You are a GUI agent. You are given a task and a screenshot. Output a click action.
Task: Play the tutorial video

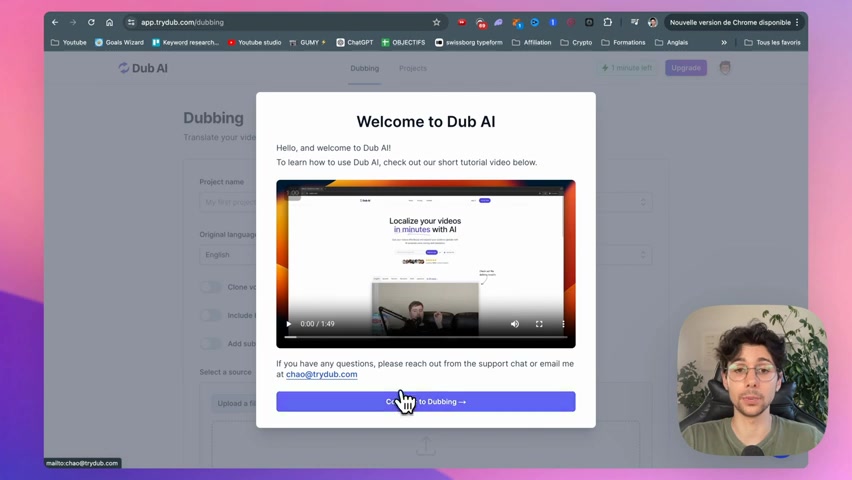click(x=289, y=324)
